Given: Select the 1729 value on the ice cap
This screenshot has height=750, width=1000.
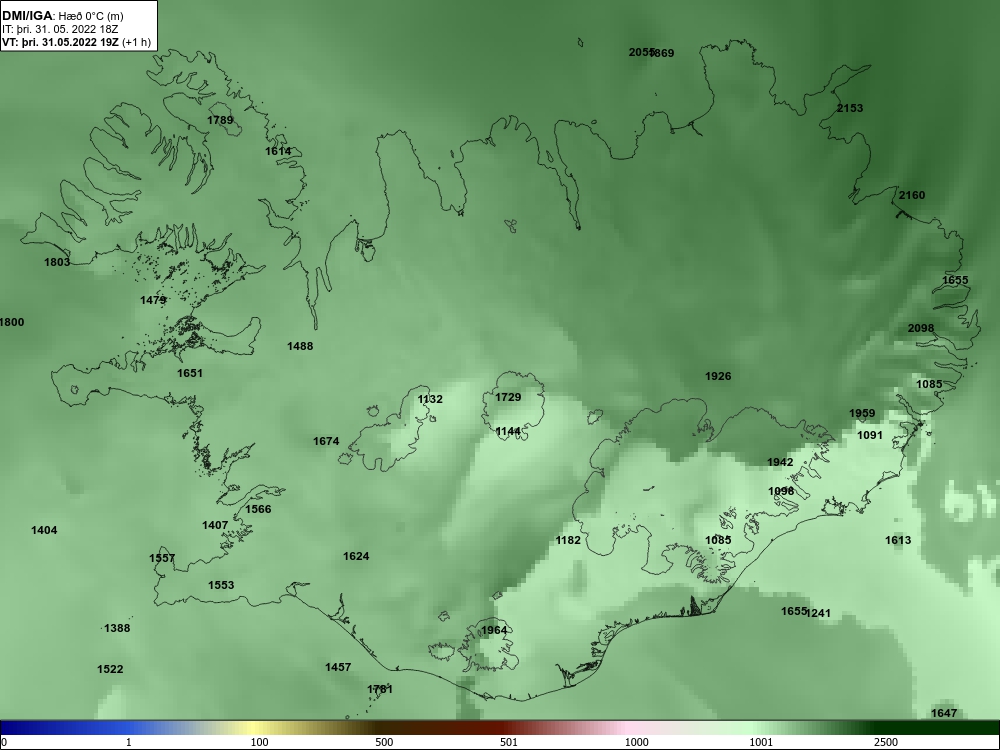Looking at the screenshot, I should pyautogui.click(x=508, y=397).
